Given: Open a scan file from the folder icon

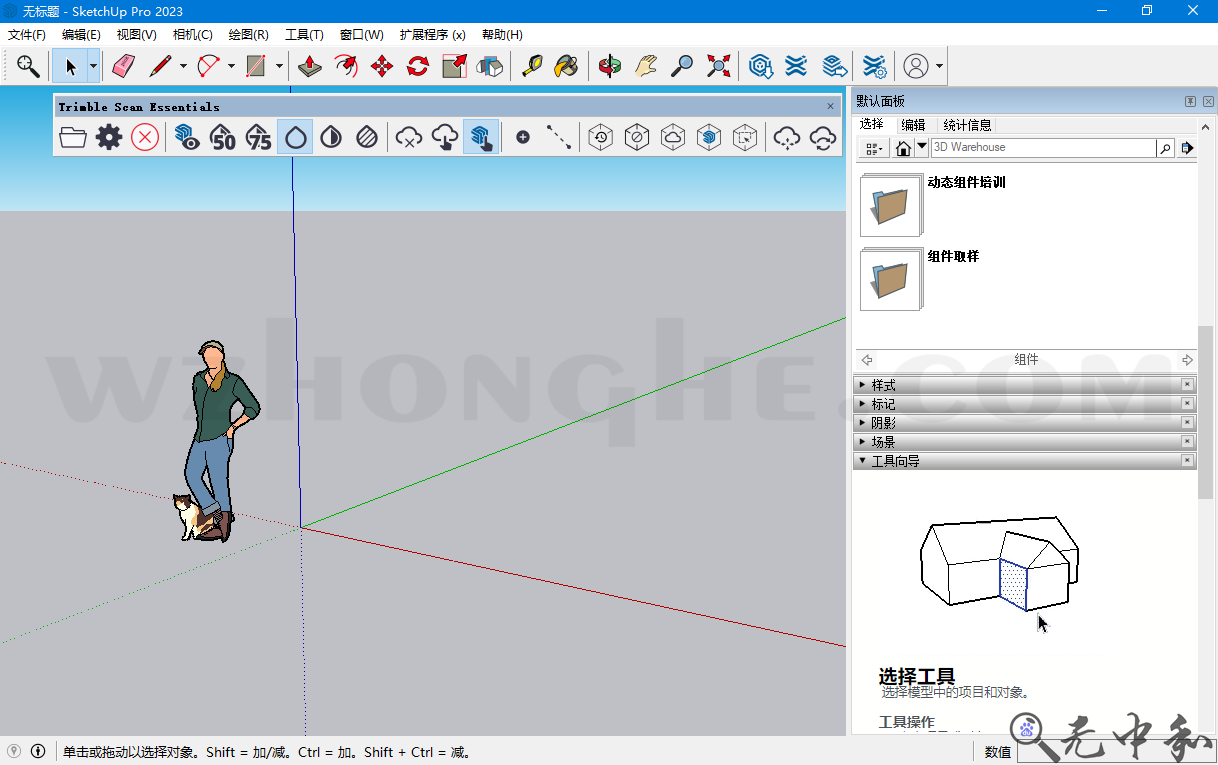Looking at the screenshot, I should 72,137.
